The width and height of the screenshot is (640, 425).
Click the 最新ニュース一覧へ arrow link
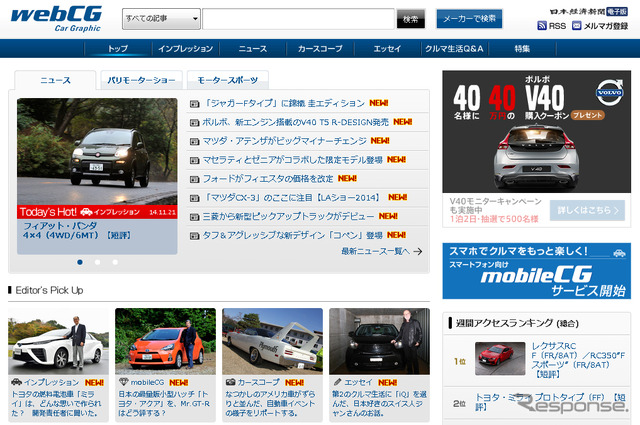[x=382, y=251]
